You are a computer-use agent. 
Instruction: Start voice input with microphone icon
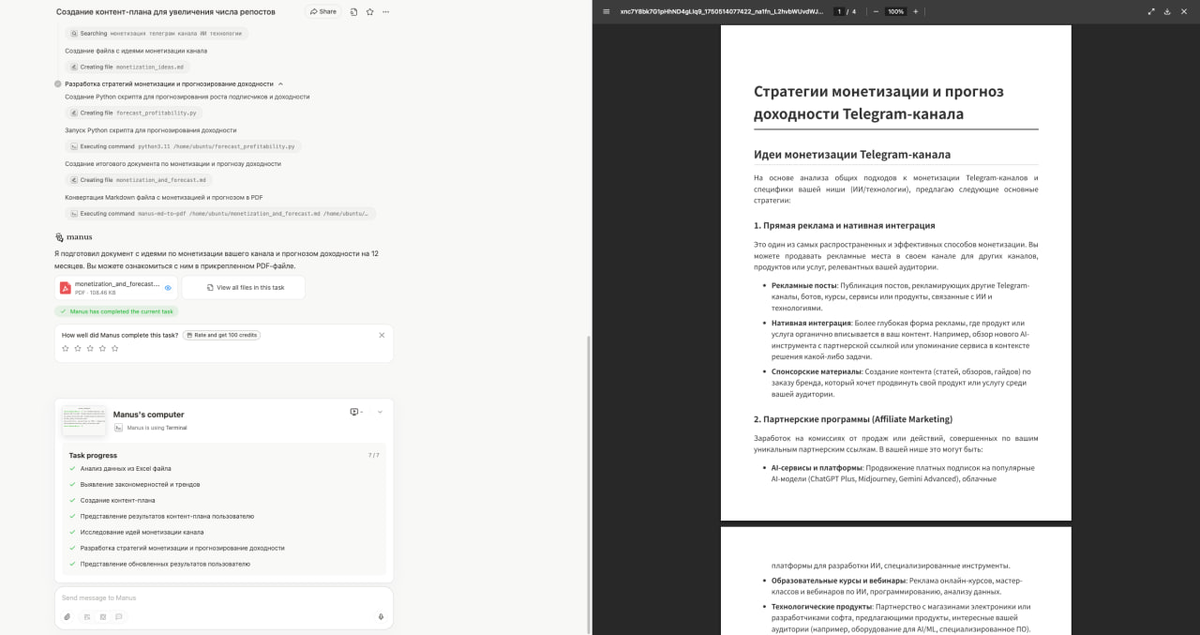coord(381,617)
